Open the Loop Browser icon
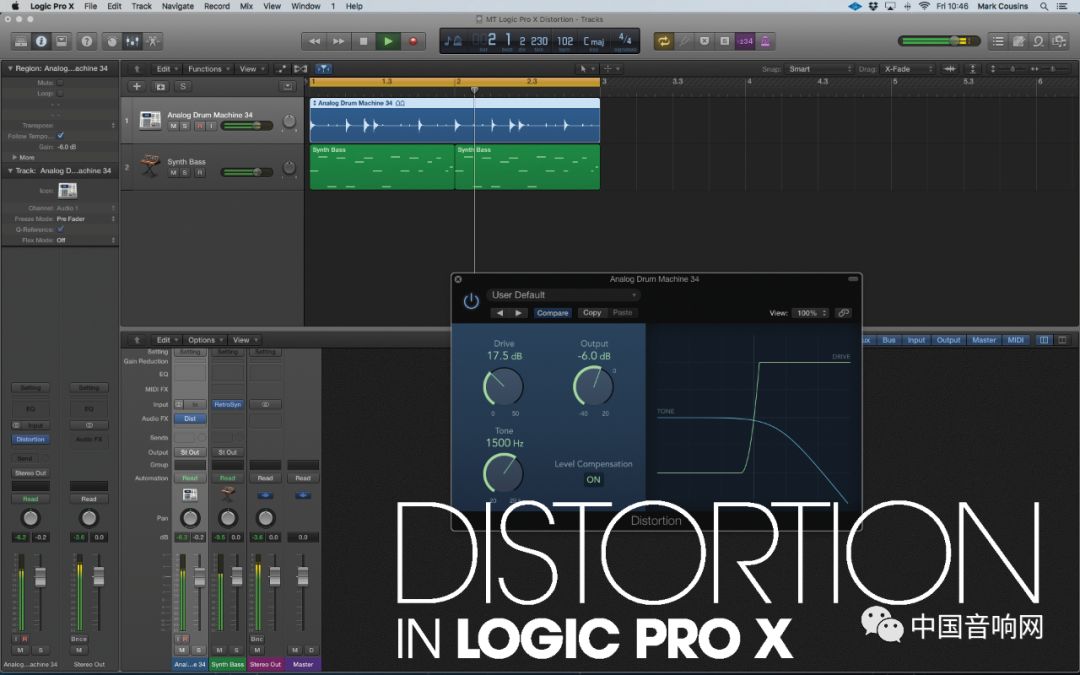The height and width of the screenshot is (675, 1080). (x=1038, y=41)
